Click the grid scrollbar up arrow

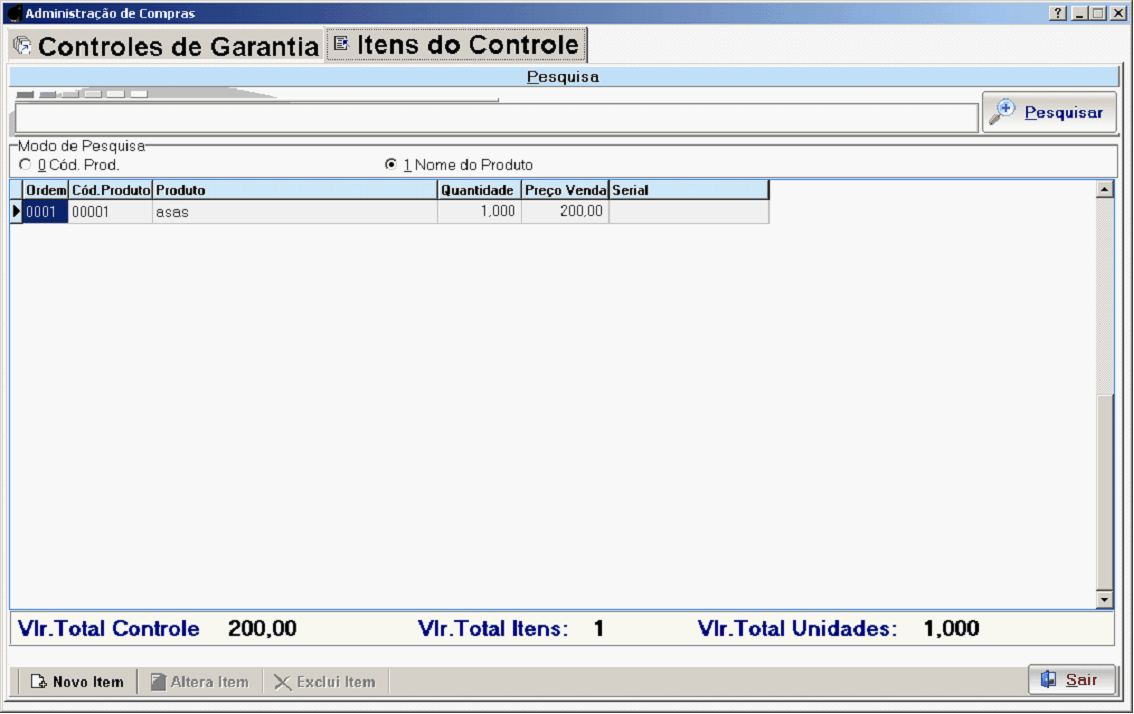coord(1105,189)
